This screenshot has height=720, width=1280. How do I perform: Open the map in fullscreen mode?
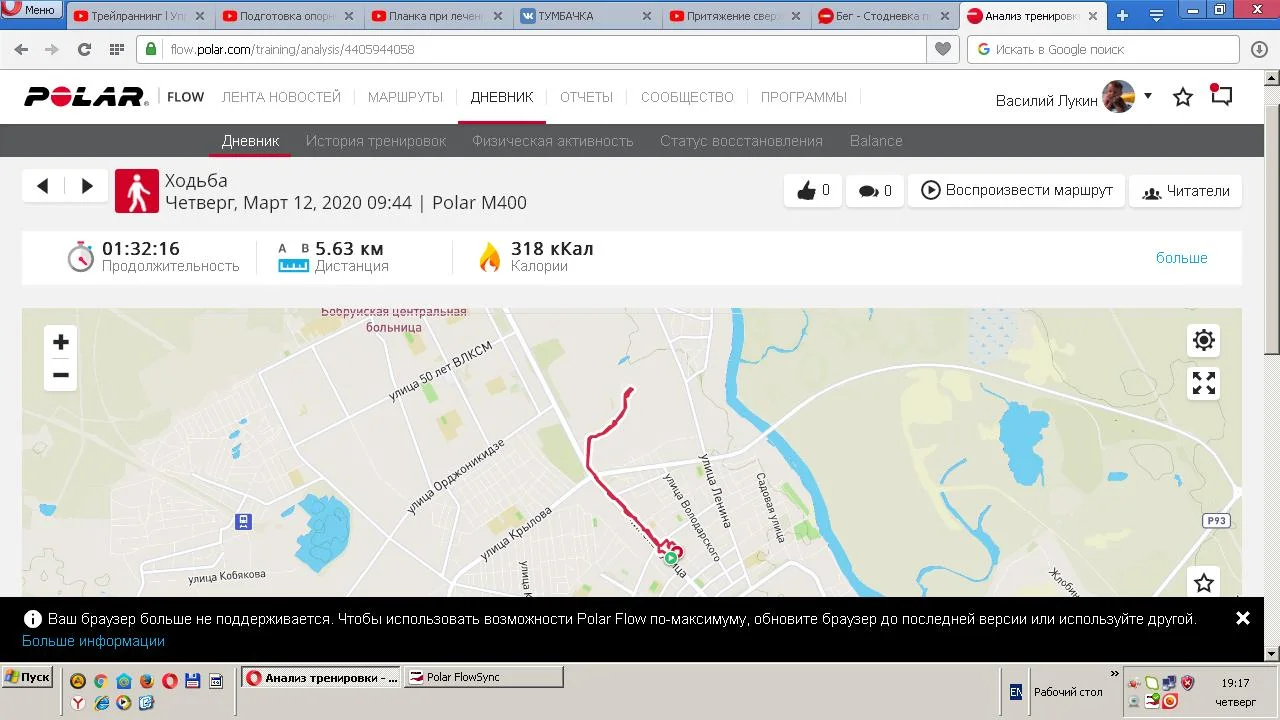tap(1204, 383)
